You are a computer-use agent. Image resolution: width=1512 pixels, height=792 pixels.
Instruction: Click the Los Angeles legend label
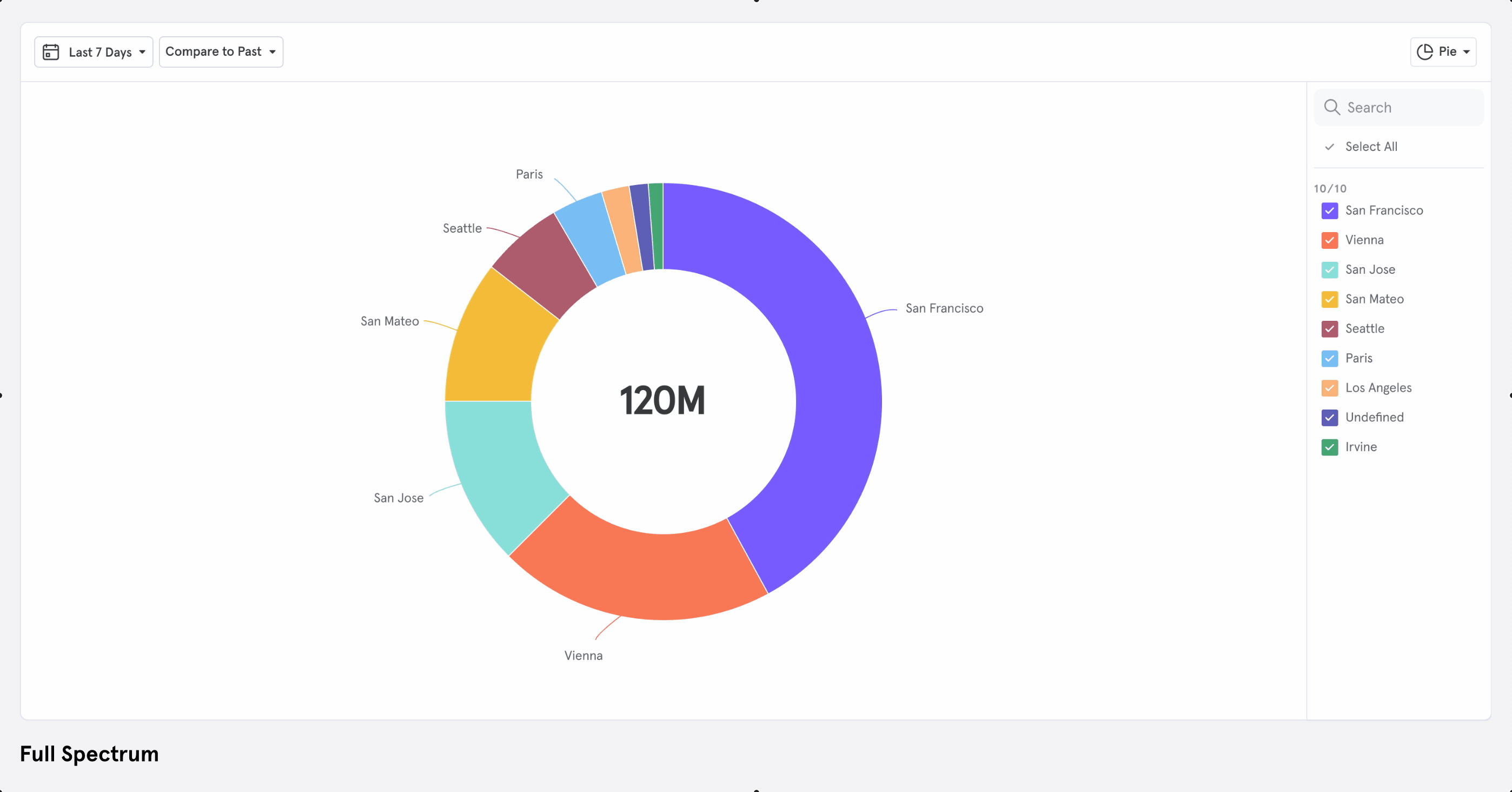tap(1378, 388)
